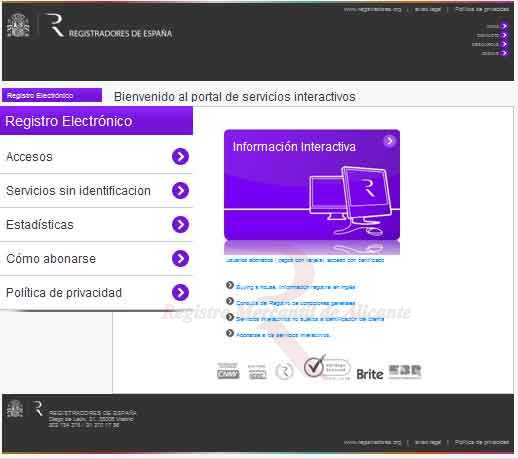Click the large Registro Electrónico menu heading
The width and height of the screenshot is (518, 459).
pyautogui.click(x=96, y=121)
